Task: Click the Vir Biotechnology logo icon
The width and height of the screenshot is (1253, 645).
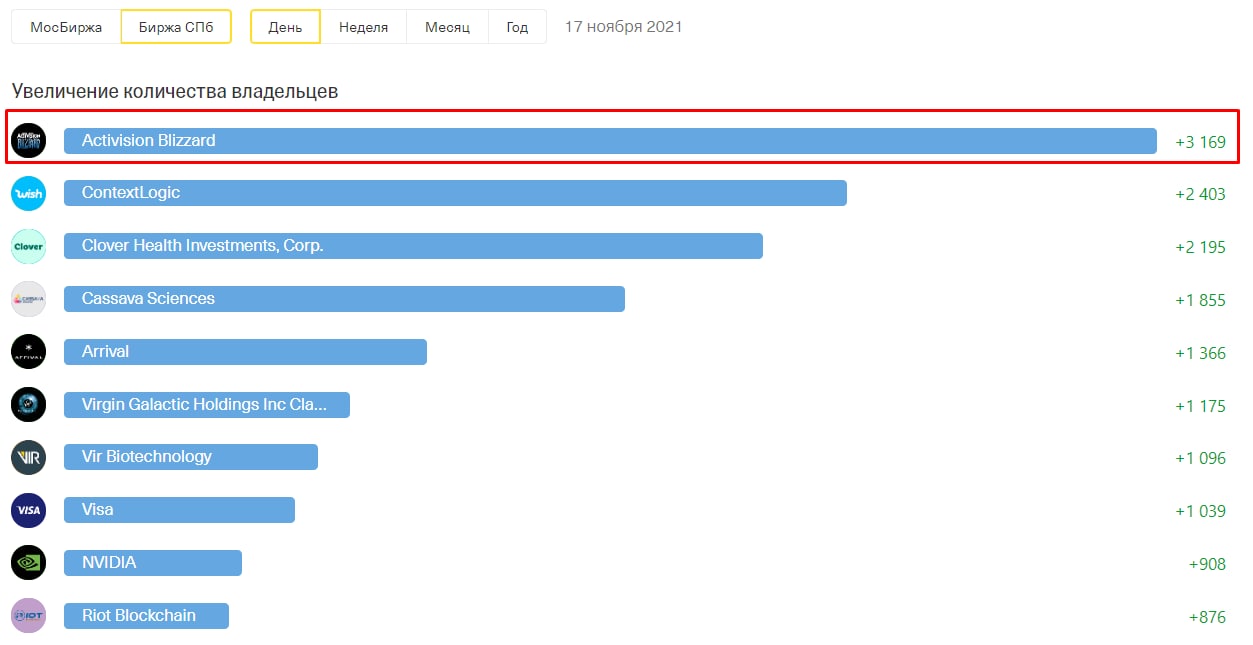Action: [28, 457]
